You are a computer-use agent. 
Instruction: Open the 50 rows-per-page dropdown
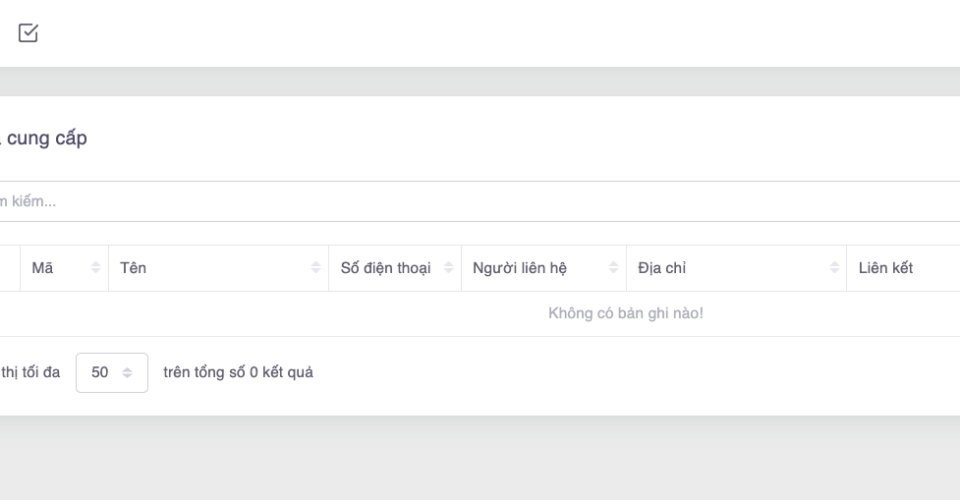tap(111, 372)
